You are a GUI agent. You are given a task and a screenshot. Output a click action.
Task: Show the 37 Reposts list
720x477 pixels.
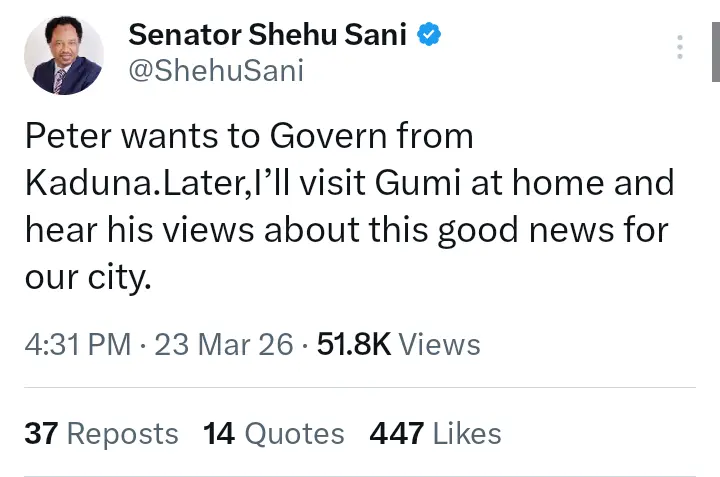click(101, 434)
